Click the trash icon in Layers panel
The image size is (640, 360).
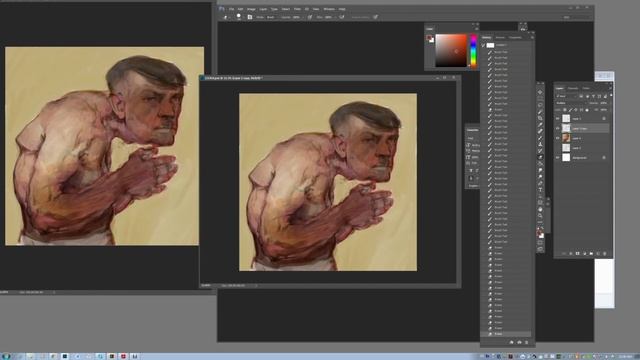pyautogui.click(x=604, y=253)
